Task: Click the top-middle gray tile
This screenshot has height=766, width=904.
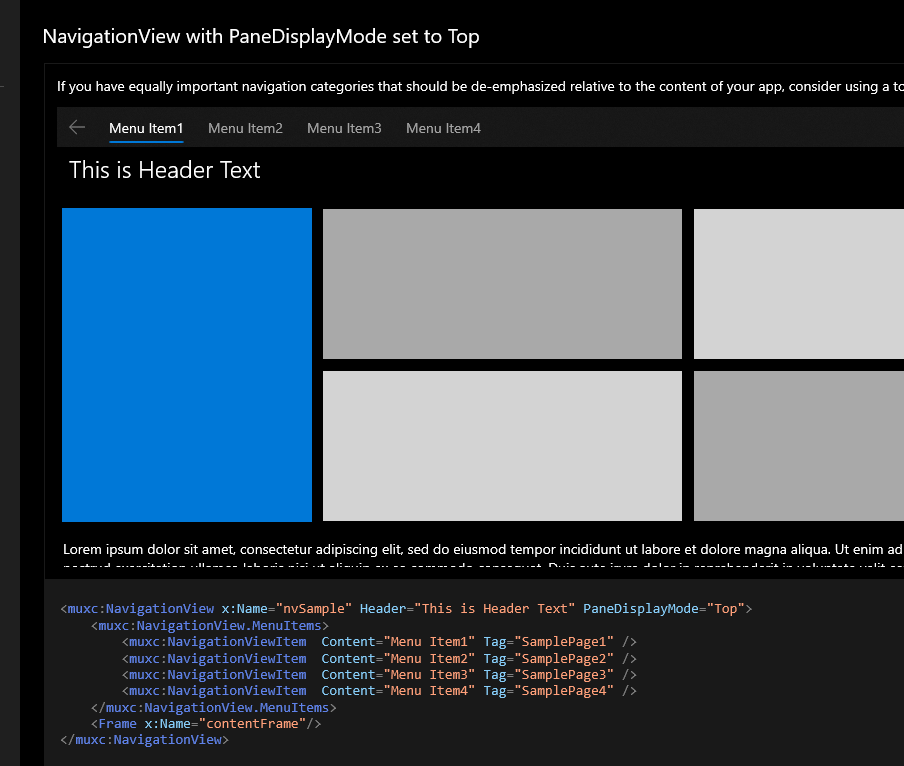Action: tap(501, 283)
